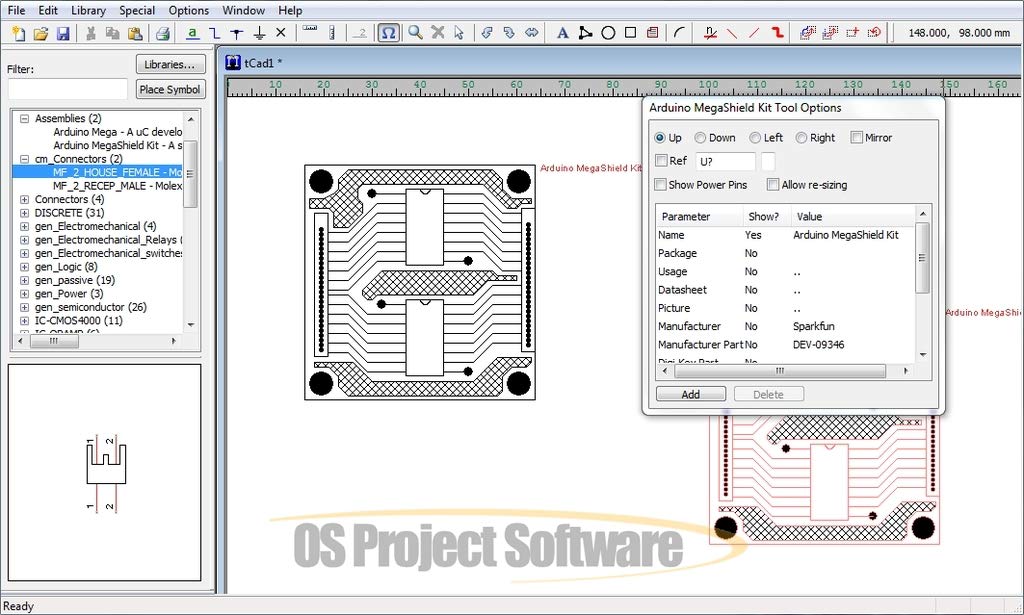Select the circle drawing tool

coord(607,33)
